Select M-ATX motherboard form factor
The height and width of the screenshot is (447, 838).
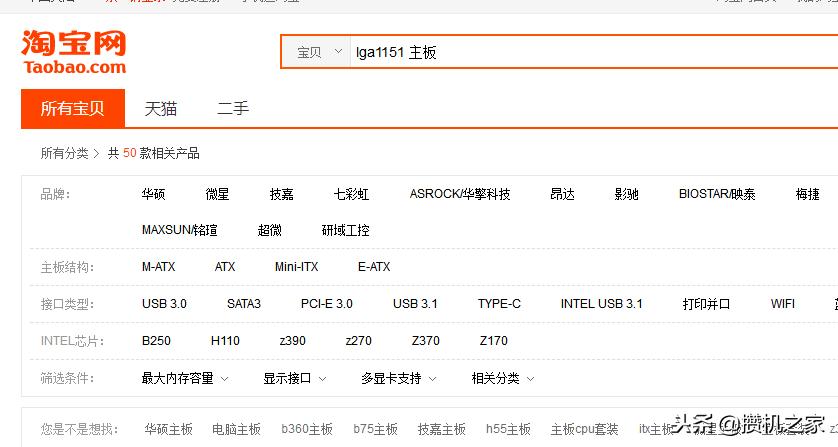click(158, 267)
